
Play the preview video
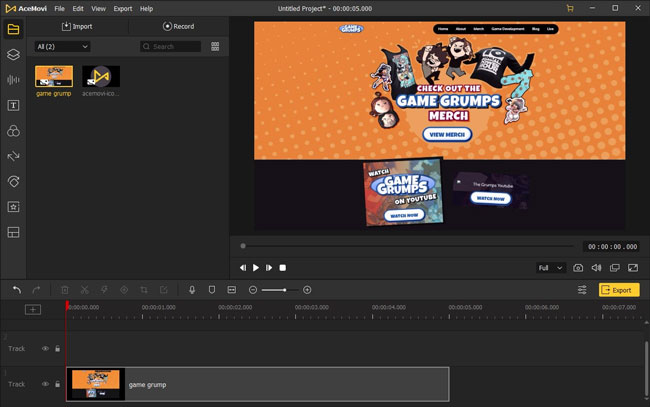(x=256, y=268)
